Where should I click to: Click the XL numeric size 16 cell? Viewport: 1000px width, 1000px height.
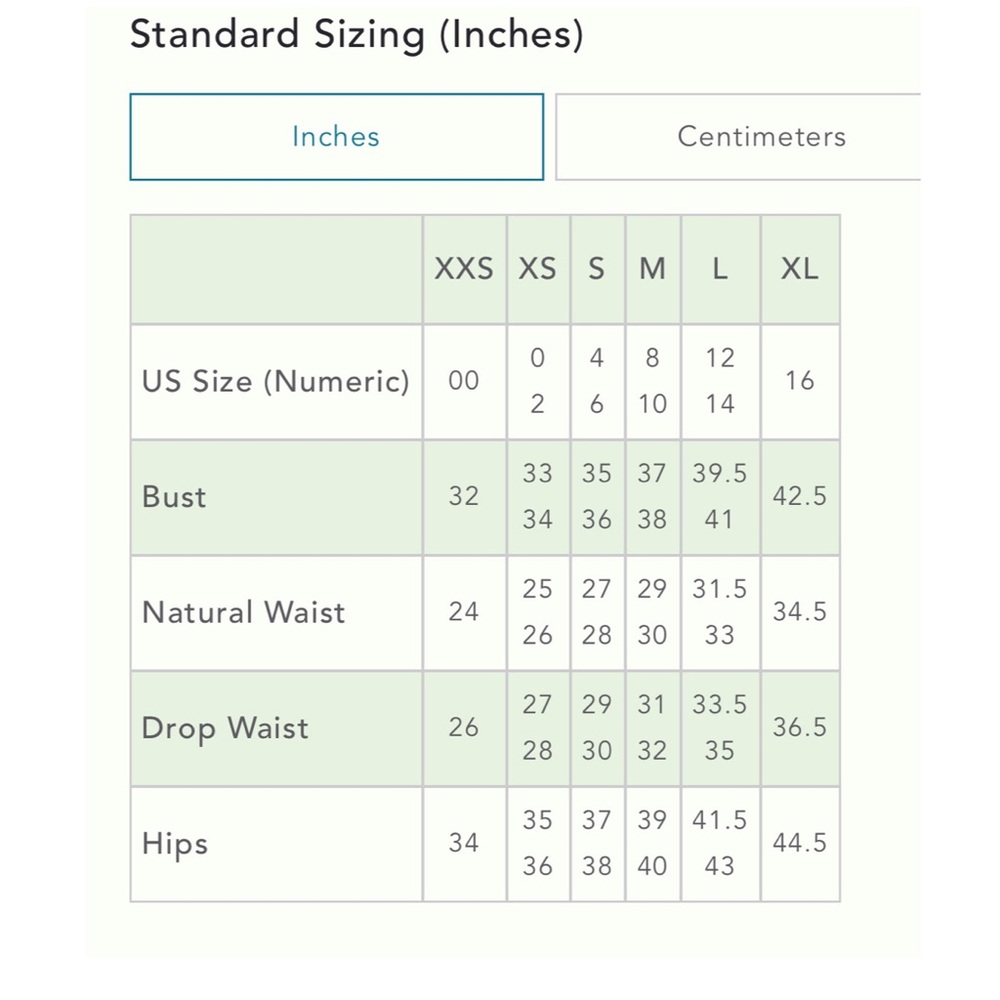click(799, 381)
